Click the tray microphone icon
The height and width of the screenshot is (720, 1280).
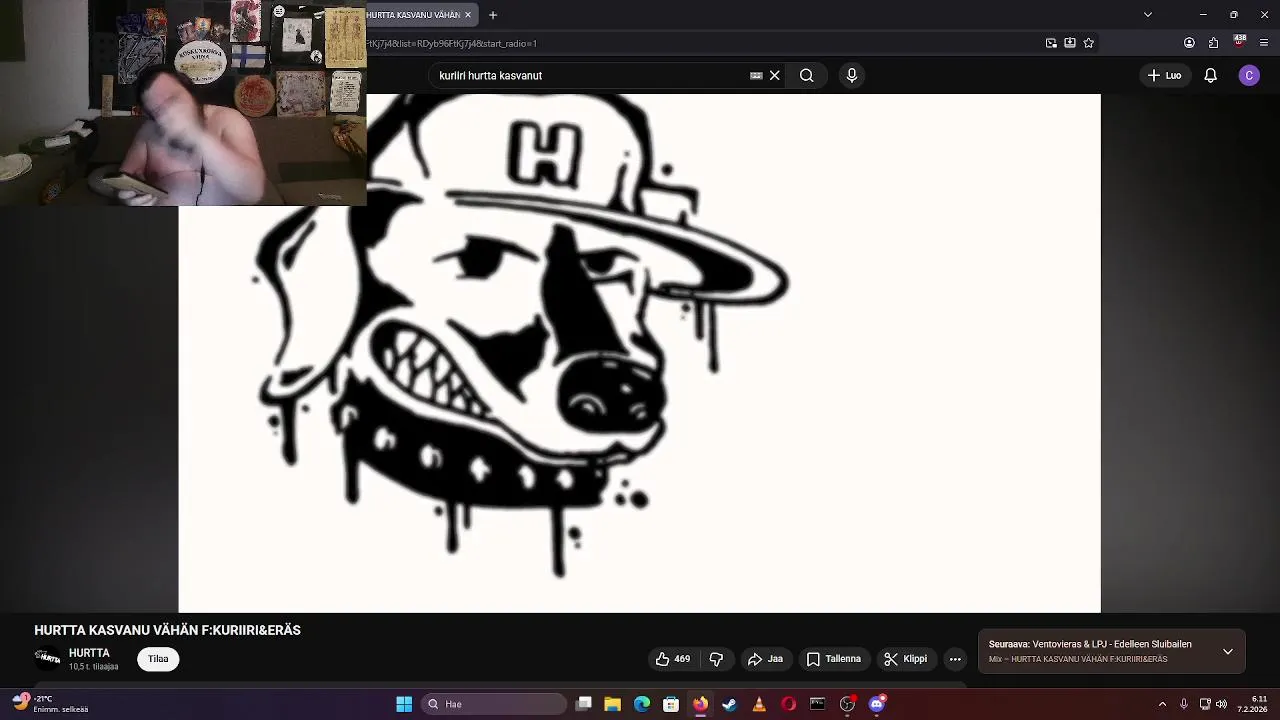pyautogui.click(x=1184, y=704)
